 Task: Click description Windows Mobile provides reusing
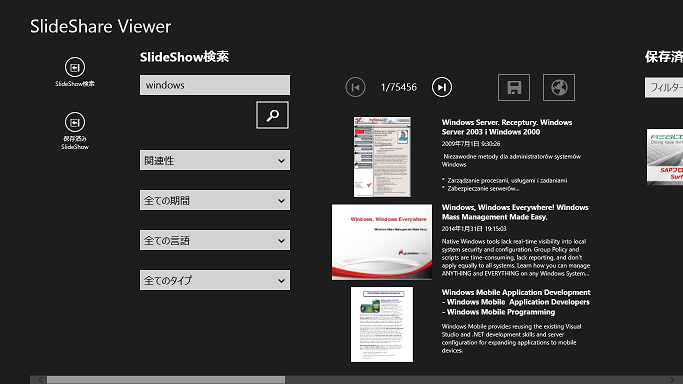click(511, 338)
